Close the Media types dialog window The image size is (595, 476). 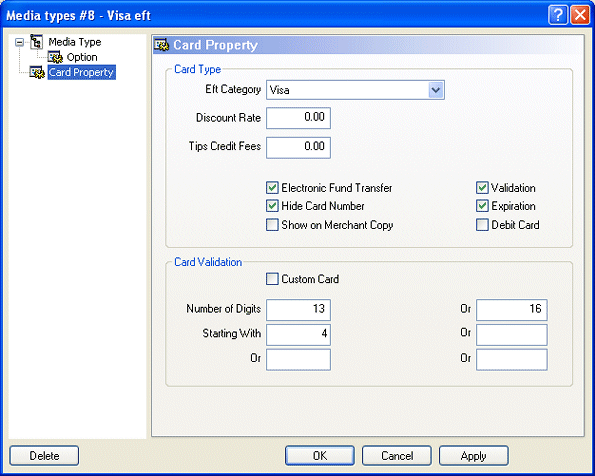pos(580,15)
